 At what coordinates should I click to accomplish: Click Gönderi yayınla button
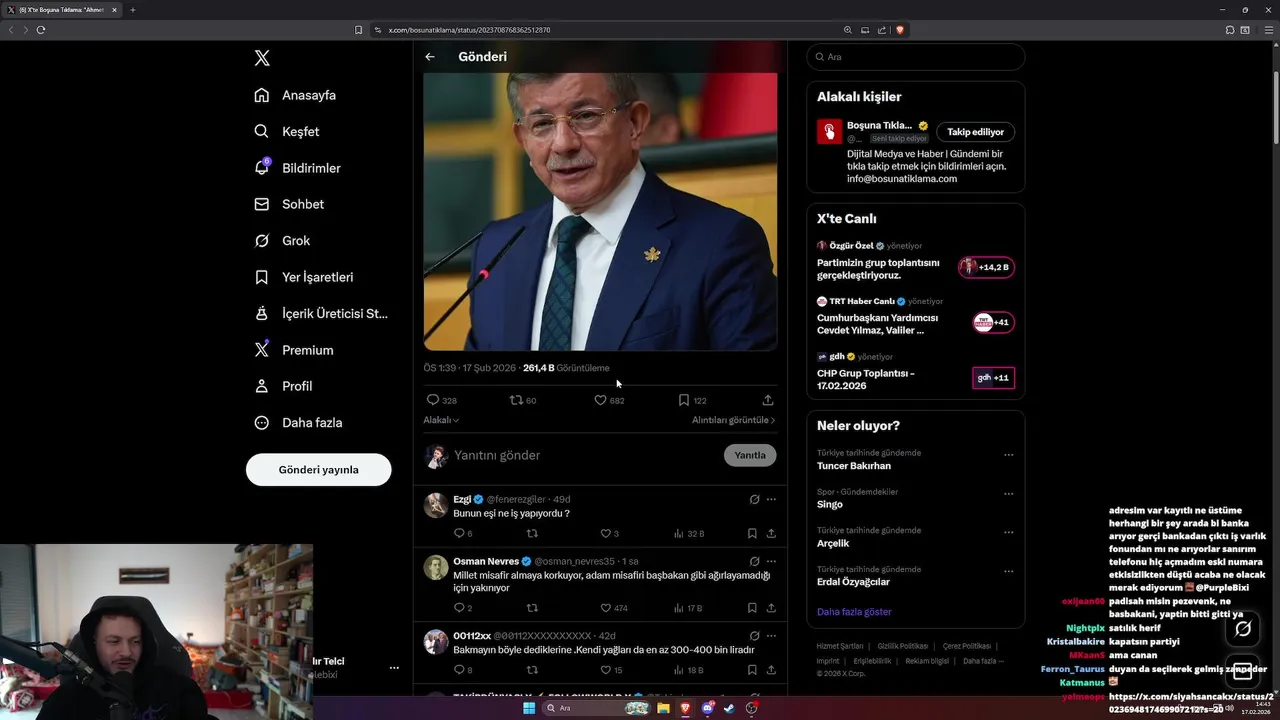coord(318,469)
